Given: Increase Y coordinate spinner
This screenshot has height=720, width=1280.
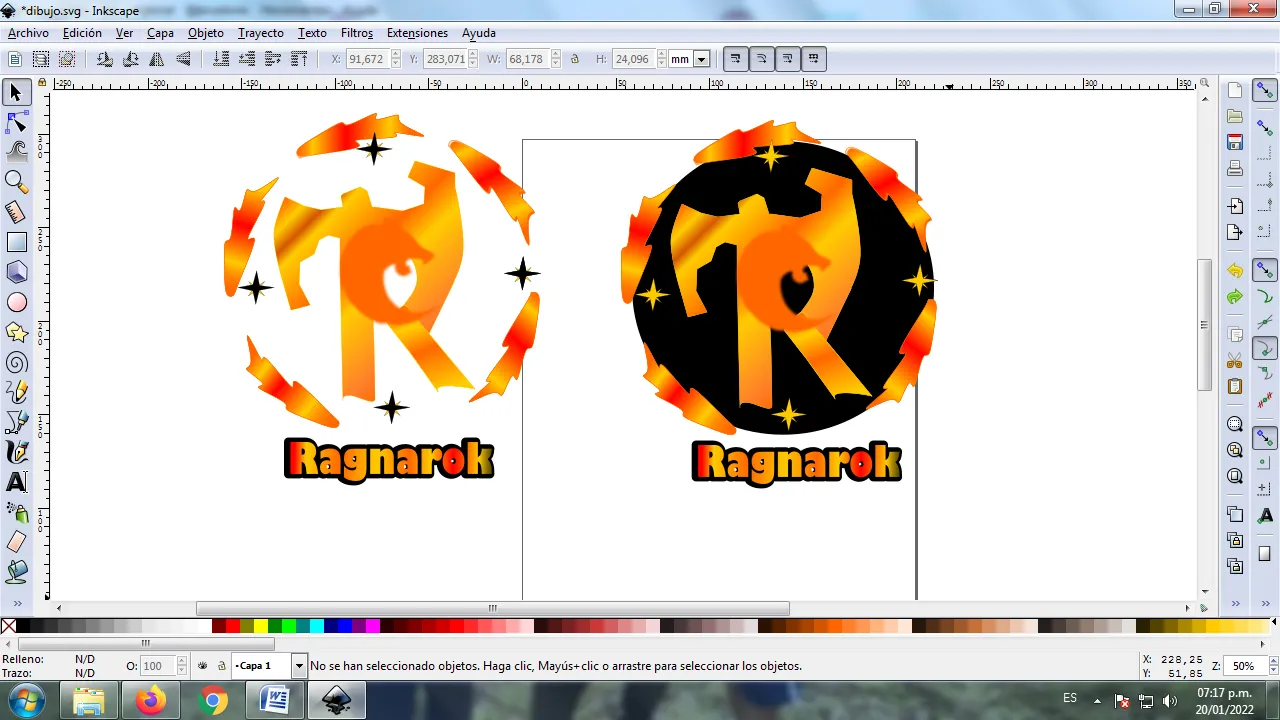Looking at the screenshot, I should pyautogui.click(x=474, y=55).
